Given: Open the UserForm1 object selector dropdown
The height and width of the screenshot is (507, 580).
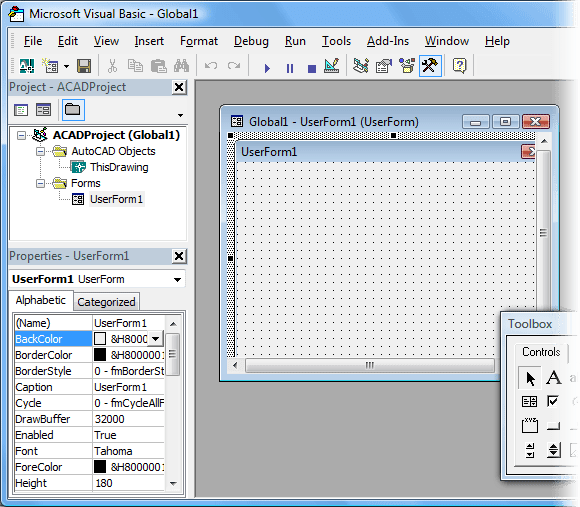Looking at the screenshot, I should pyautogui.click(x=178, y=280).
